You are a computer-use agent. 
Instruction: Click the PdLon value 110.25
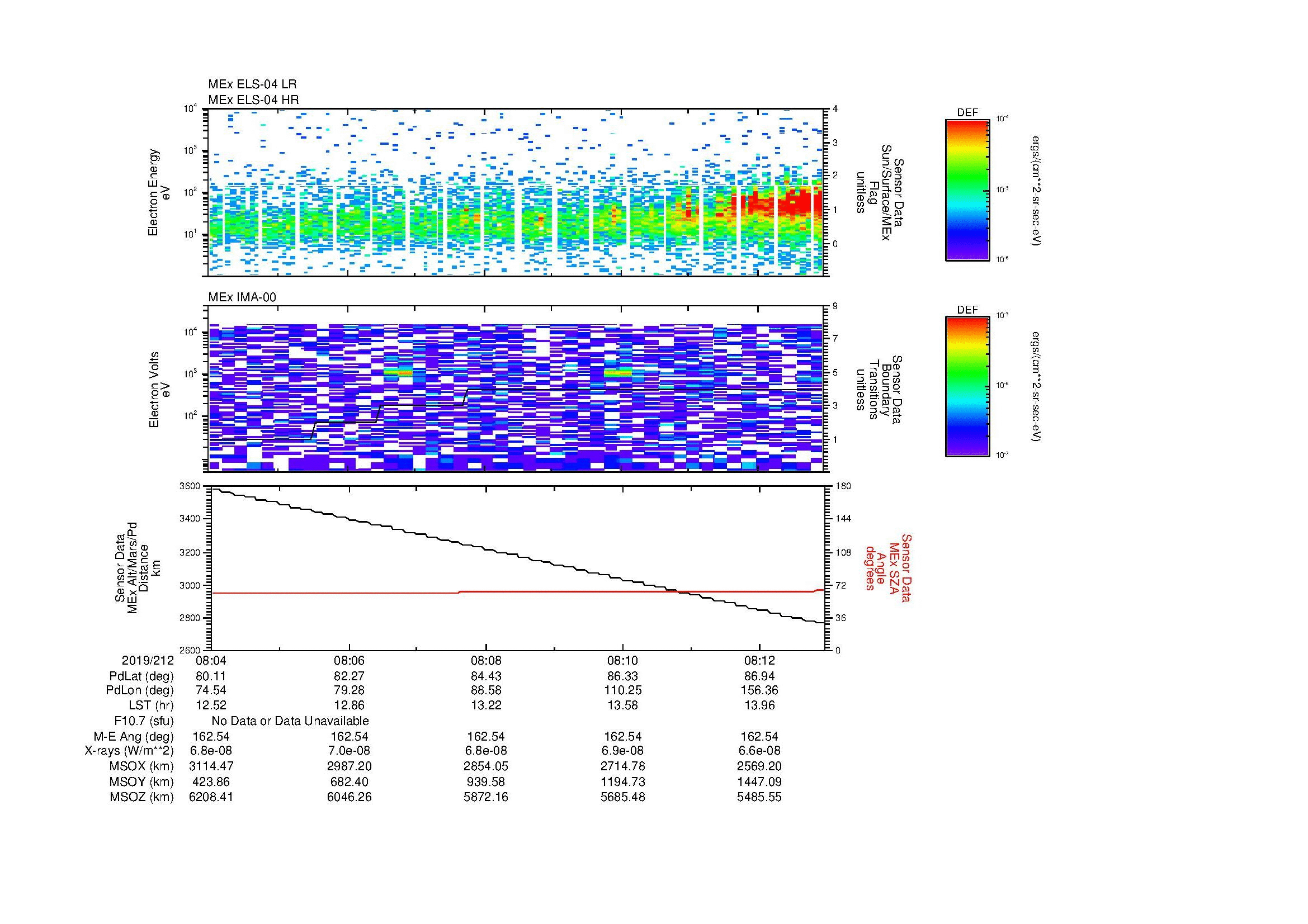coord(622,690)
